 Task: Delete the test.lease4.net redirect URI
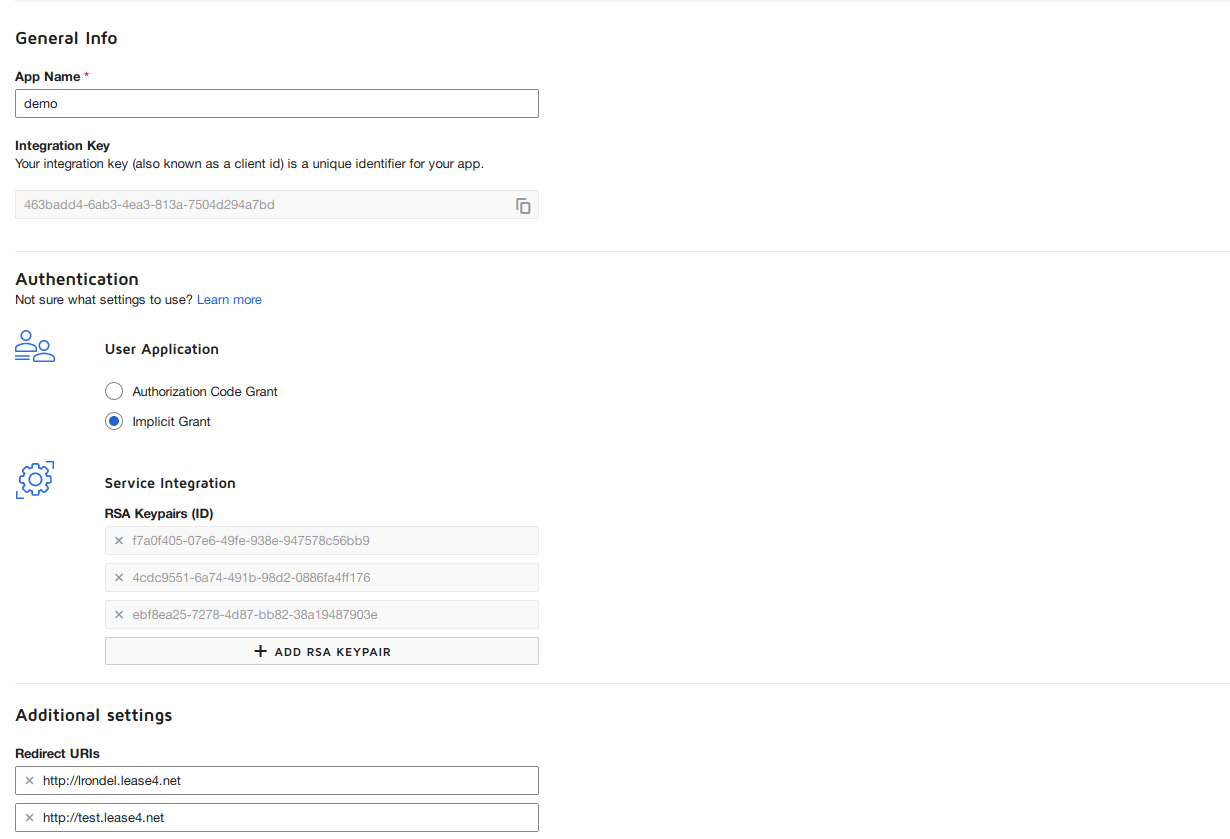pos(29,818)
